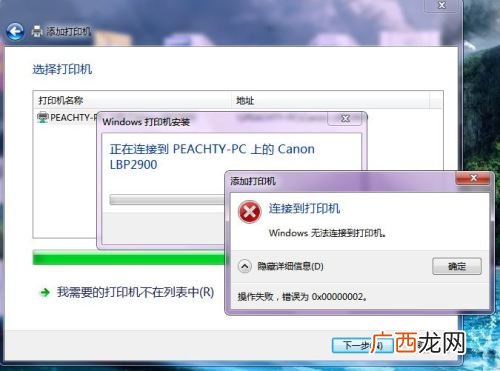This screenshot has width=500, height=371.
Task: Click 选择打印机 heading text
Action: (x=62, y=69)
